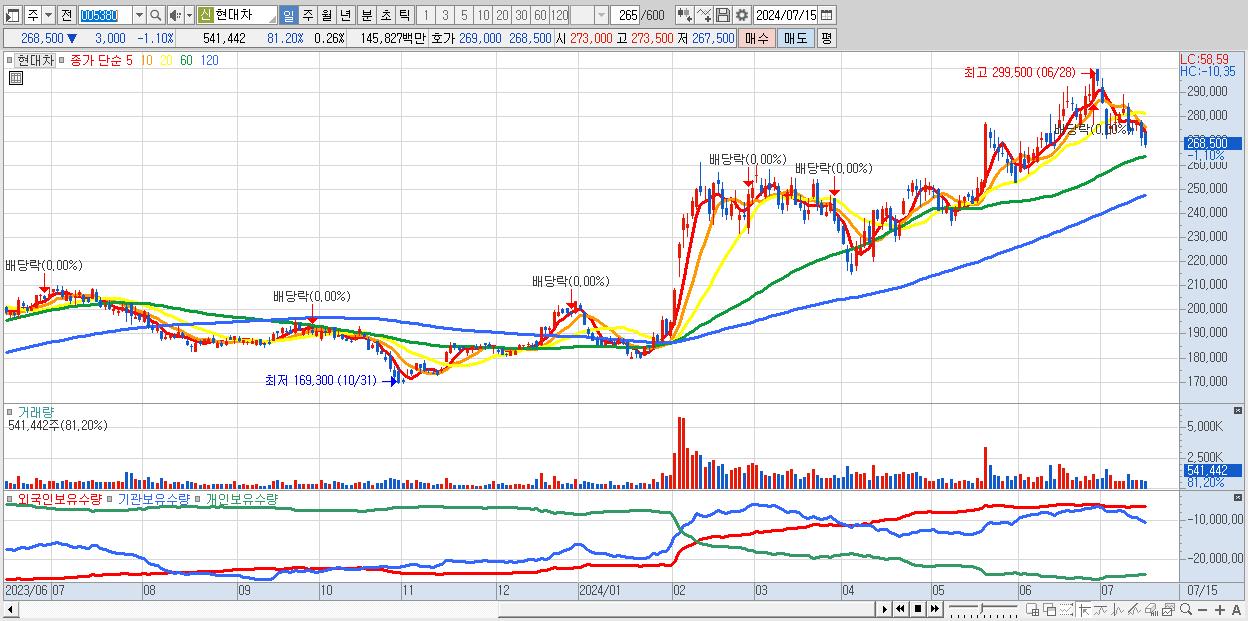Click the overlapping windows icon

tap(1050, 608)
